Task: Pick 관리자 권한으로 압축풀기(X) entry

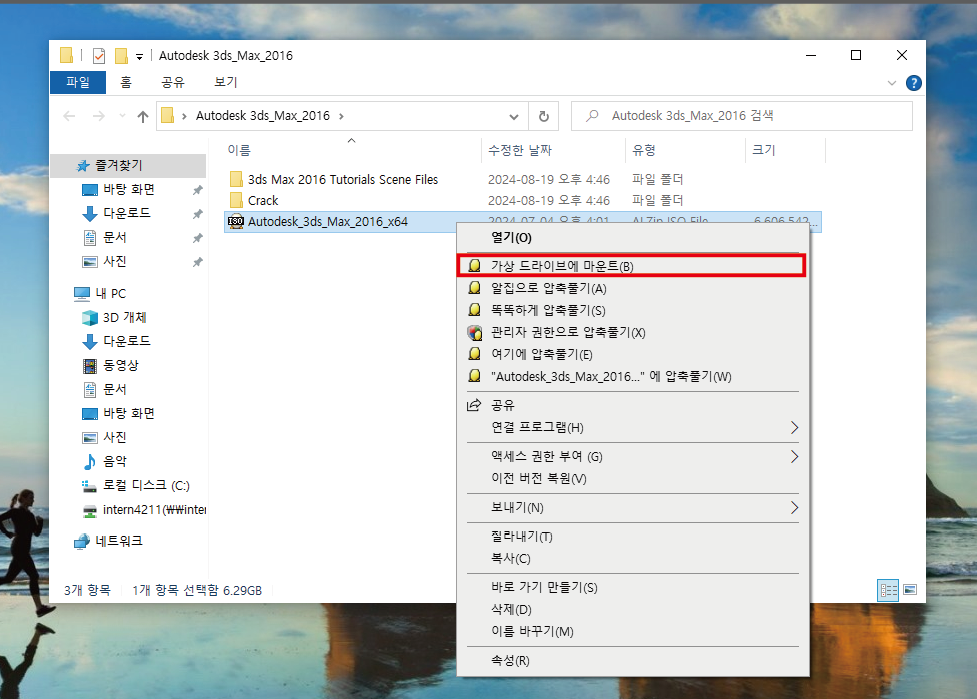Action: [632, 332]
